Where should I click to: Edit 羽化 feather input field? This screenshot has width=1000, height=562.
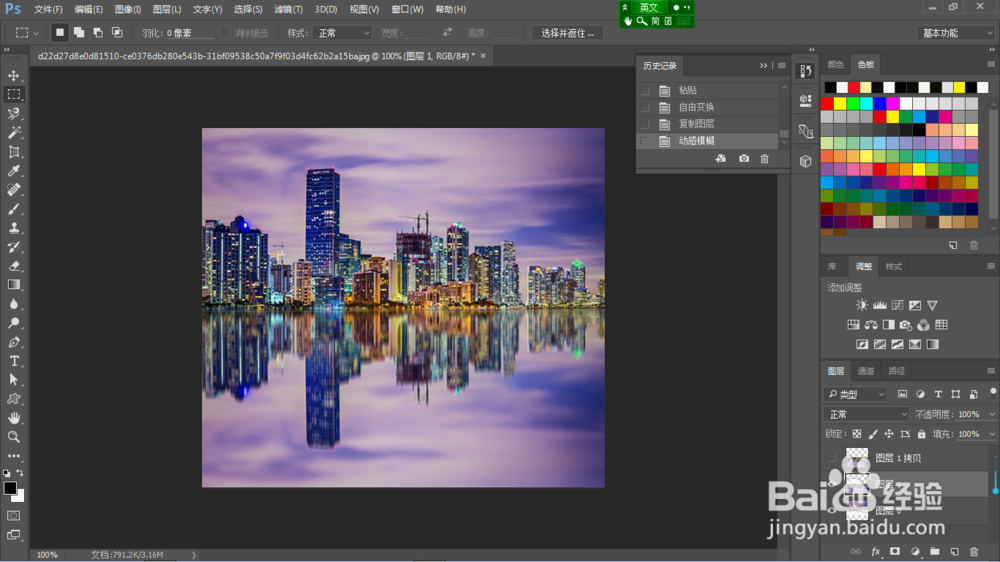[x=188, y=33]
